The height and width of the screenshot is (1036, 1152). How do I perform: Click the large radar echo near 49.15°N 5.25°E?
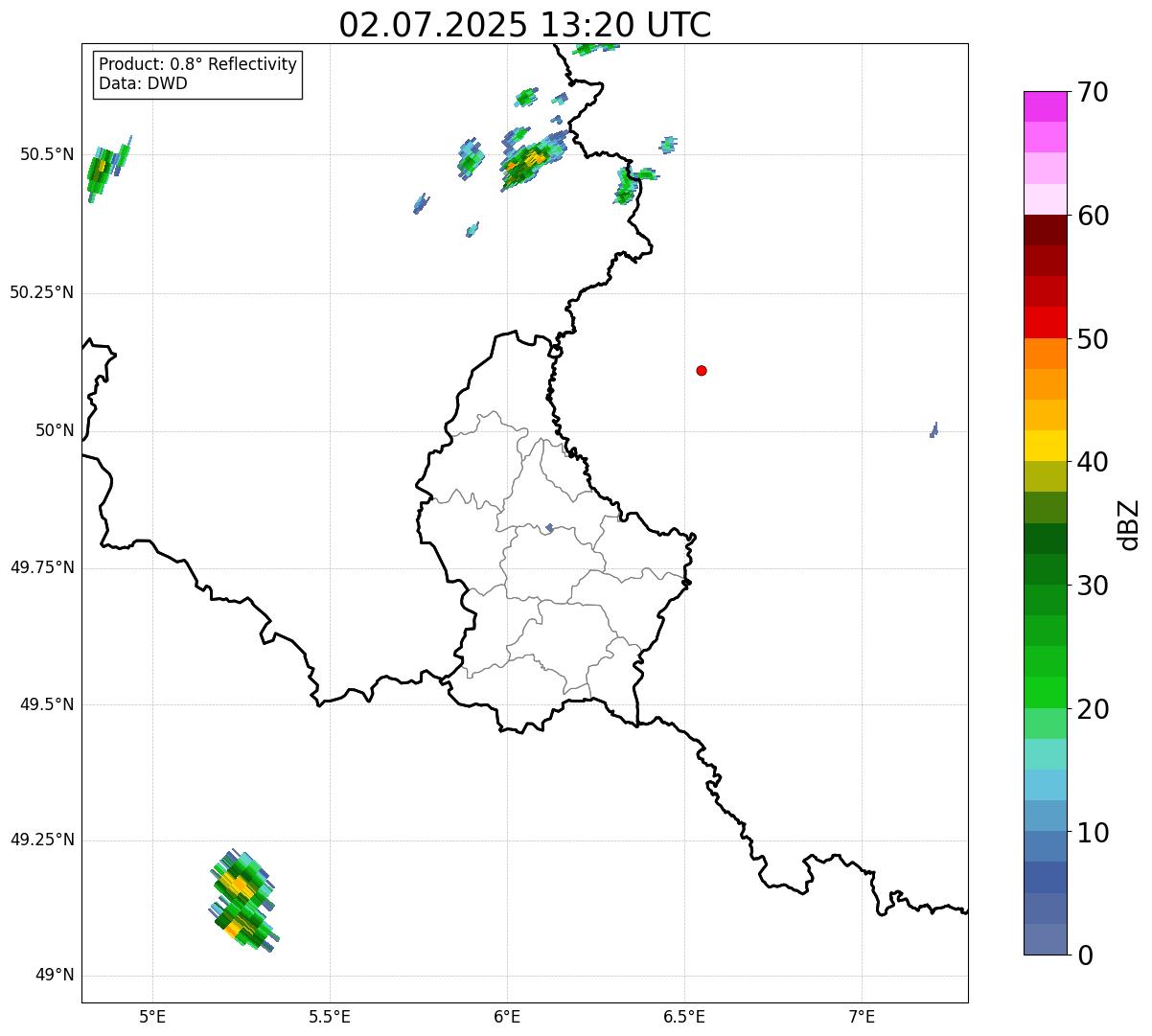243,900
